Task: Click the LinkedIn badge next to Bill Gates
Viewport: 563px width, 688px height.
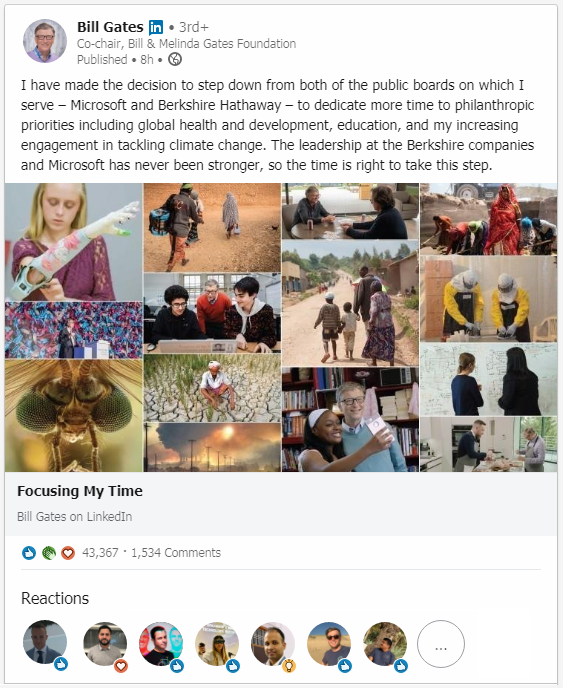Action: coord(156,27)
